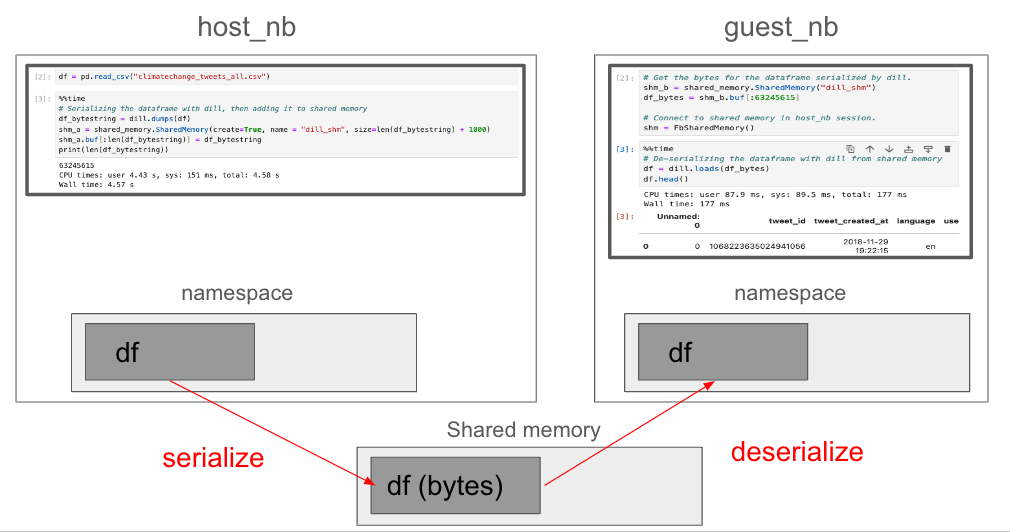Move the guest_nb cell down with arrow icon
Screen dimensions: 1010x532
tap(889, 149)
